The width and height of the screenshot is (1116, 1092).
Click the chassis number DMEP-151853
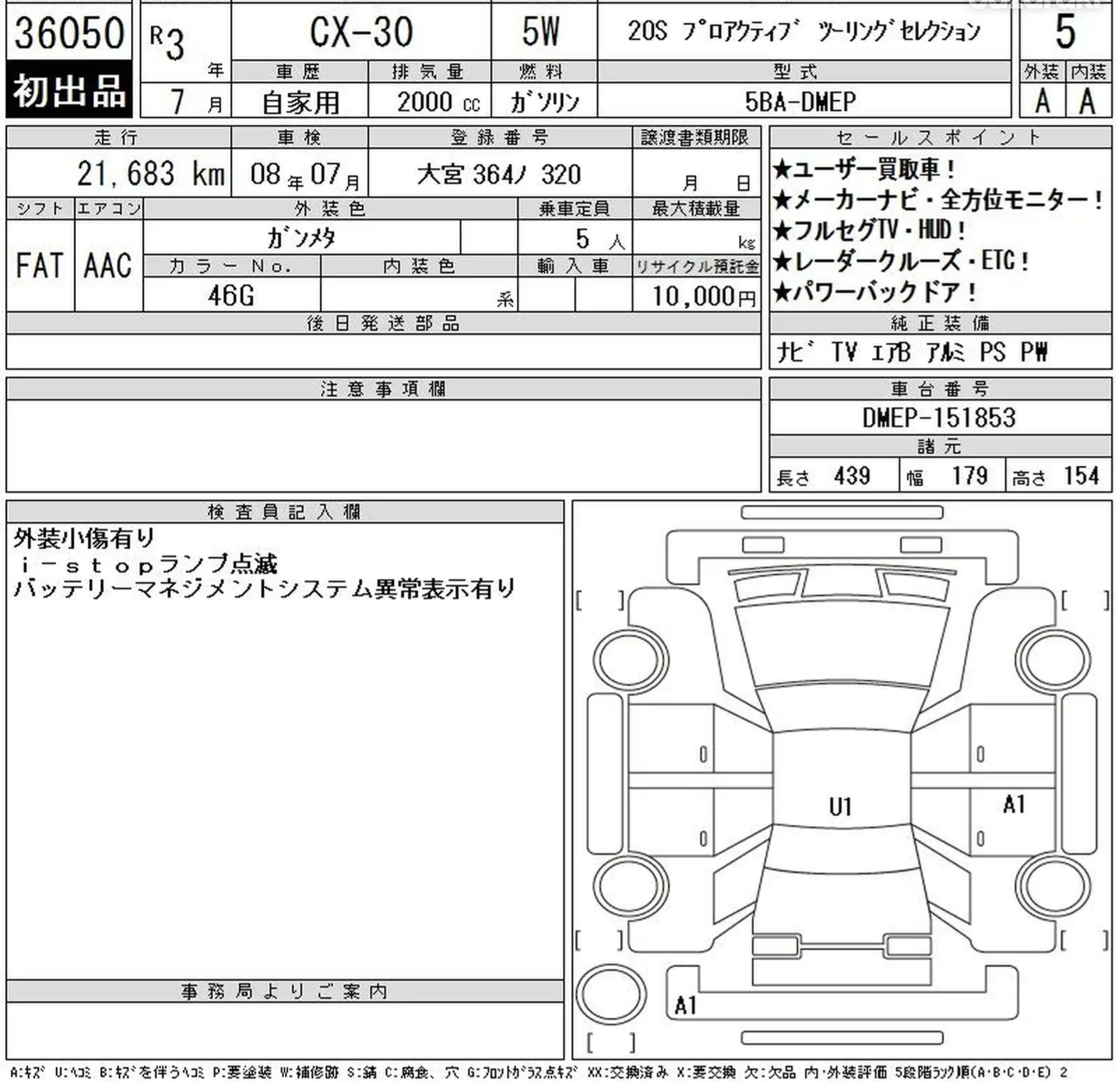(x=939, y=418)
